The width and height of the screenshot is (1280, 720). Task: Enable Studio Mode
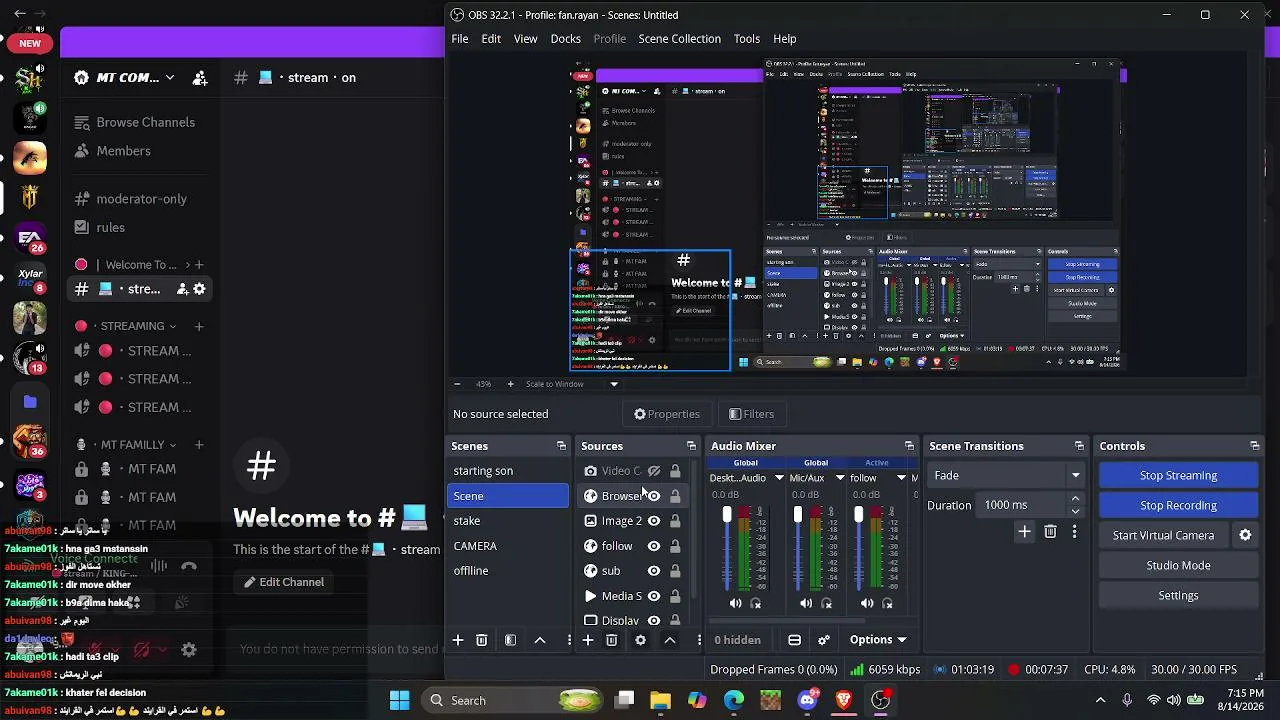[1178, 566]
